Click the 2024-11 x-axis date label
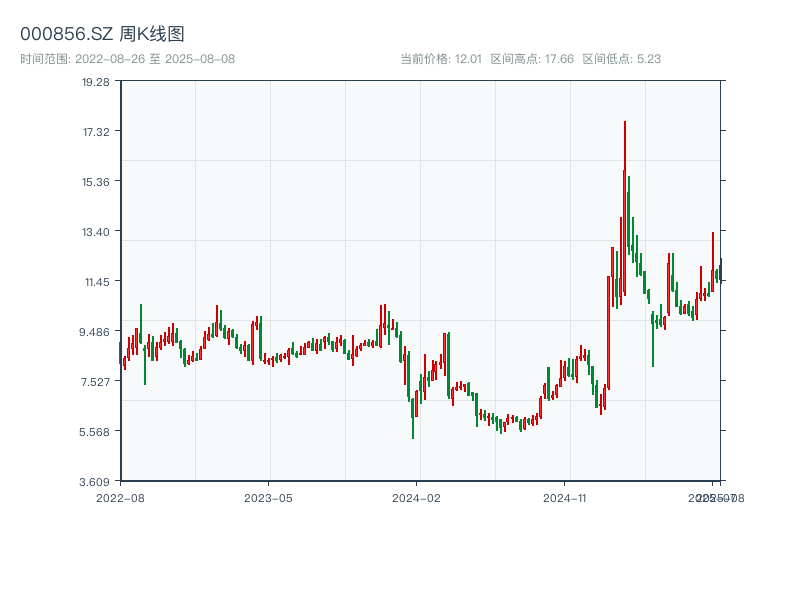 click(565, 497)
